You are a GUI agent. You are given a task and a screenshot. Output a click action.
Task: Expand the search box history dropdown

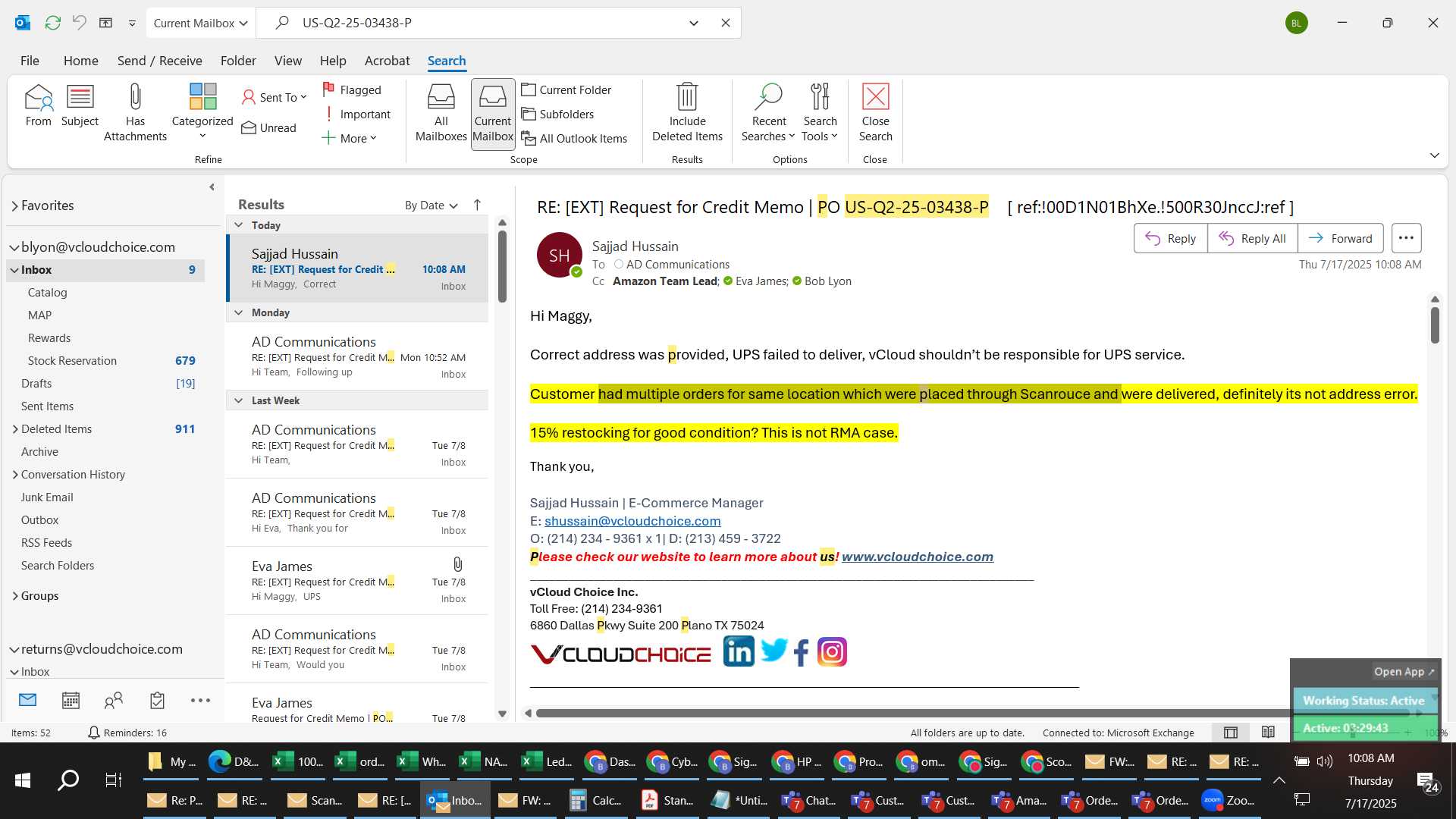click(x=693, y=23)
